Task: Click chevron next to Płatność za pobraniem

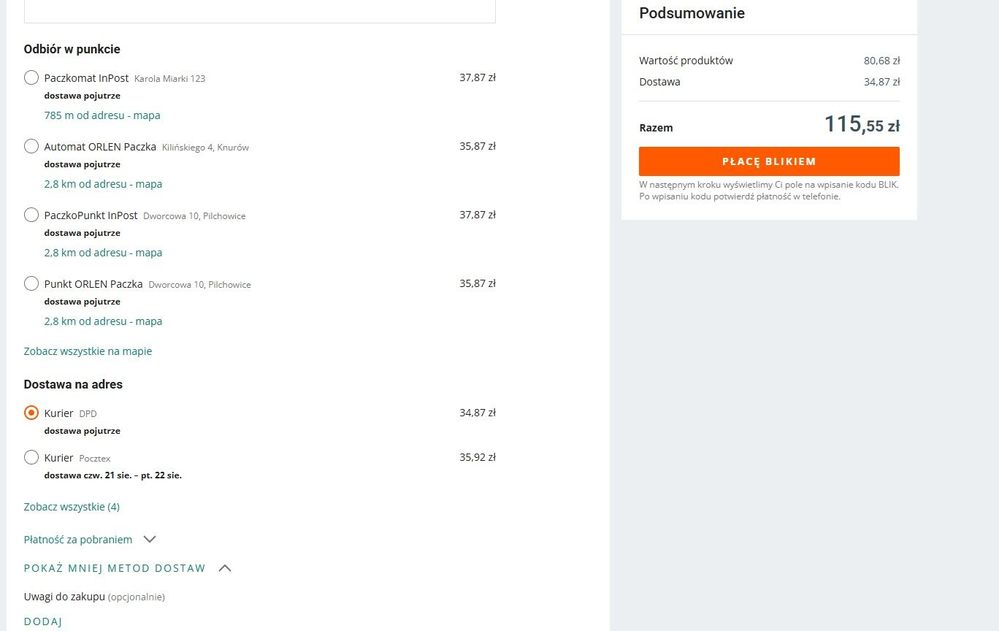Action: click(150, 540)
